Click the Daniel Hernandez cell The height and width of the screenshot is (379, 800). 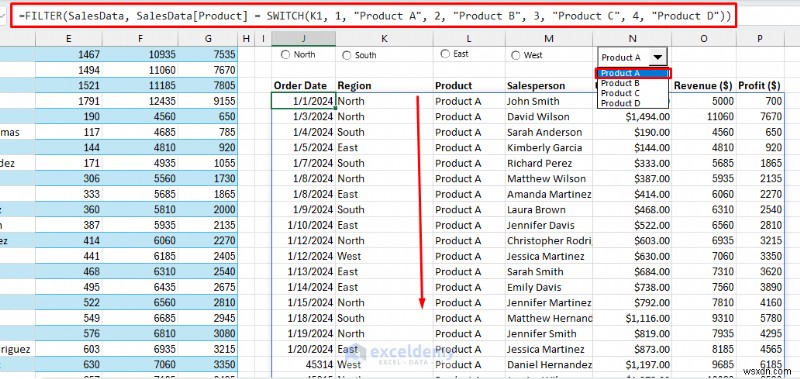click(549, 365)
